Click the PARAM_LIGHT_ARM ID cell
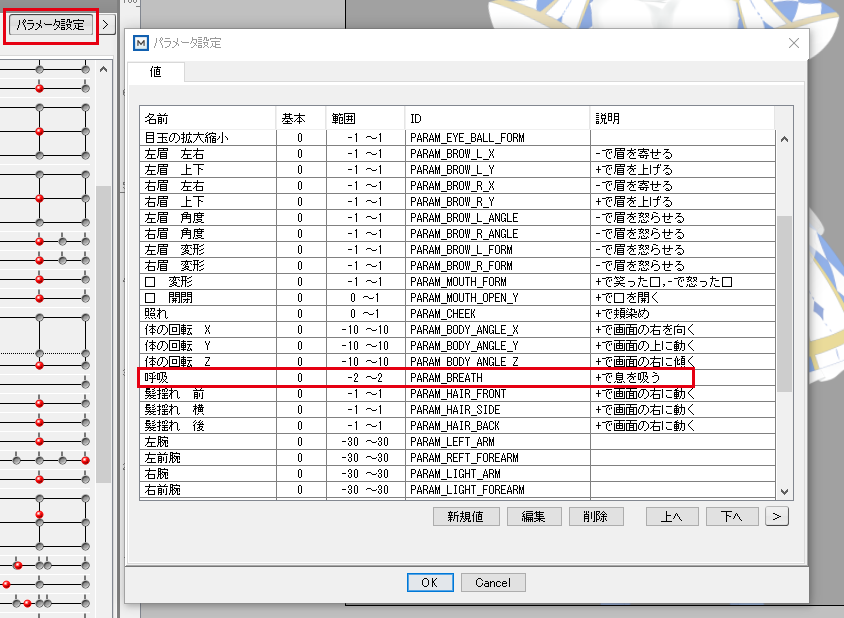This screenshot has height=618, width=844. (x=497, y=474)
